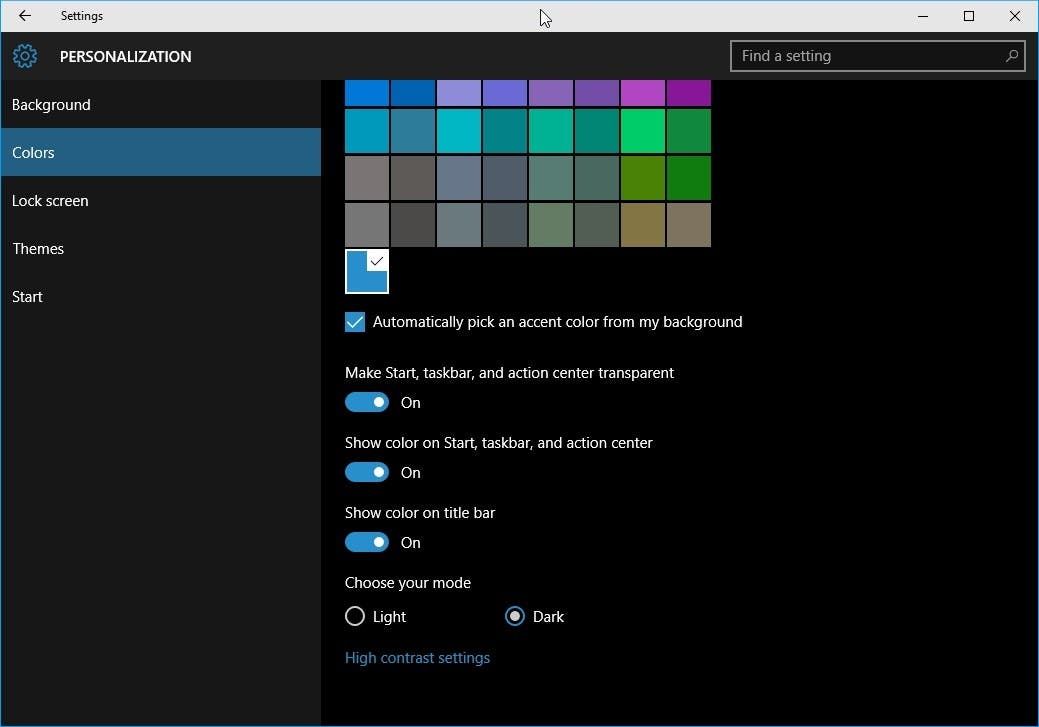The height and width of the screenshot is (727, 1039).
Task: Close the Settings window
Action: coord(1014,16)
